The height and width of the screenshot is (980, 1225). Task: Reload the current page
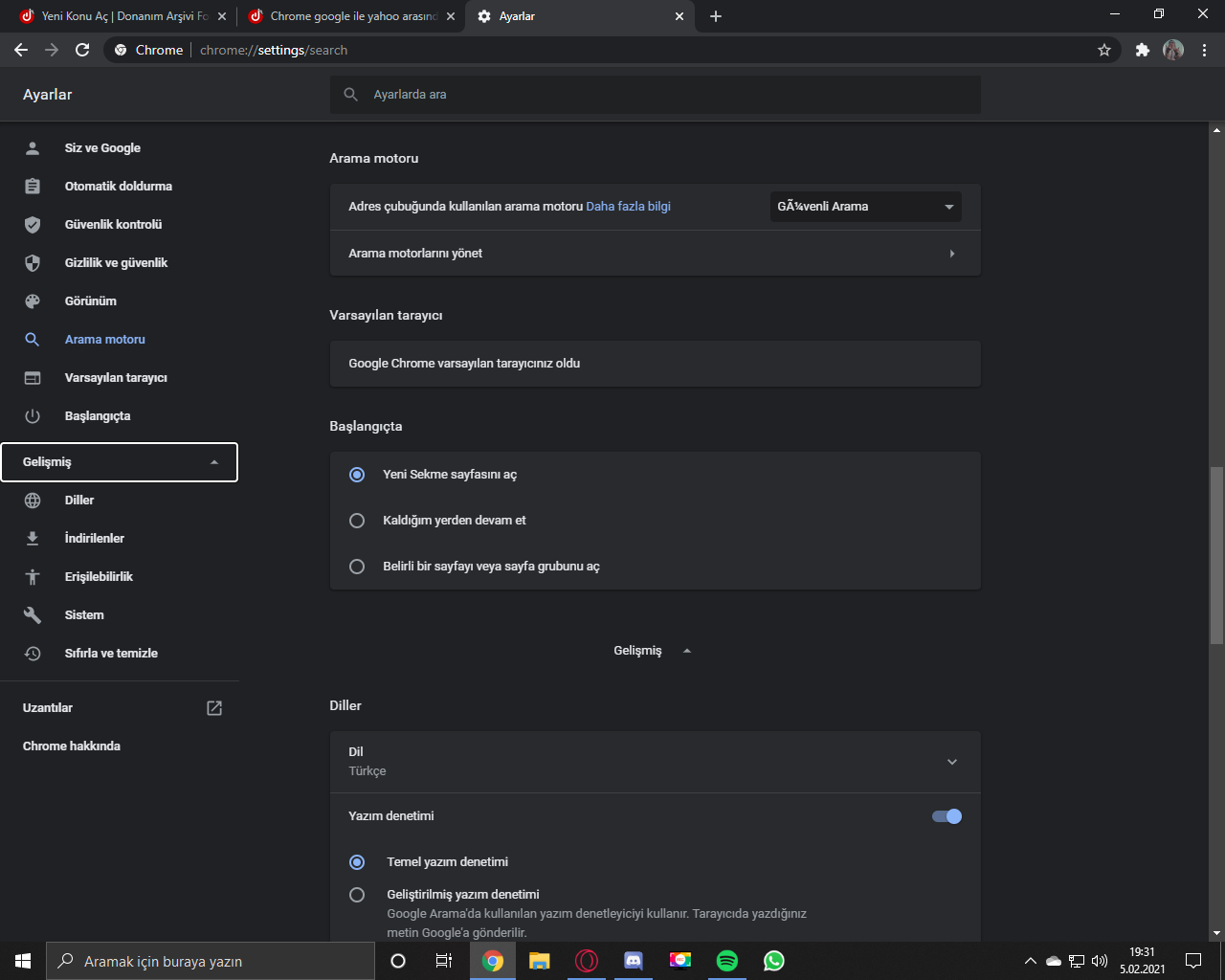pos(82,50)
